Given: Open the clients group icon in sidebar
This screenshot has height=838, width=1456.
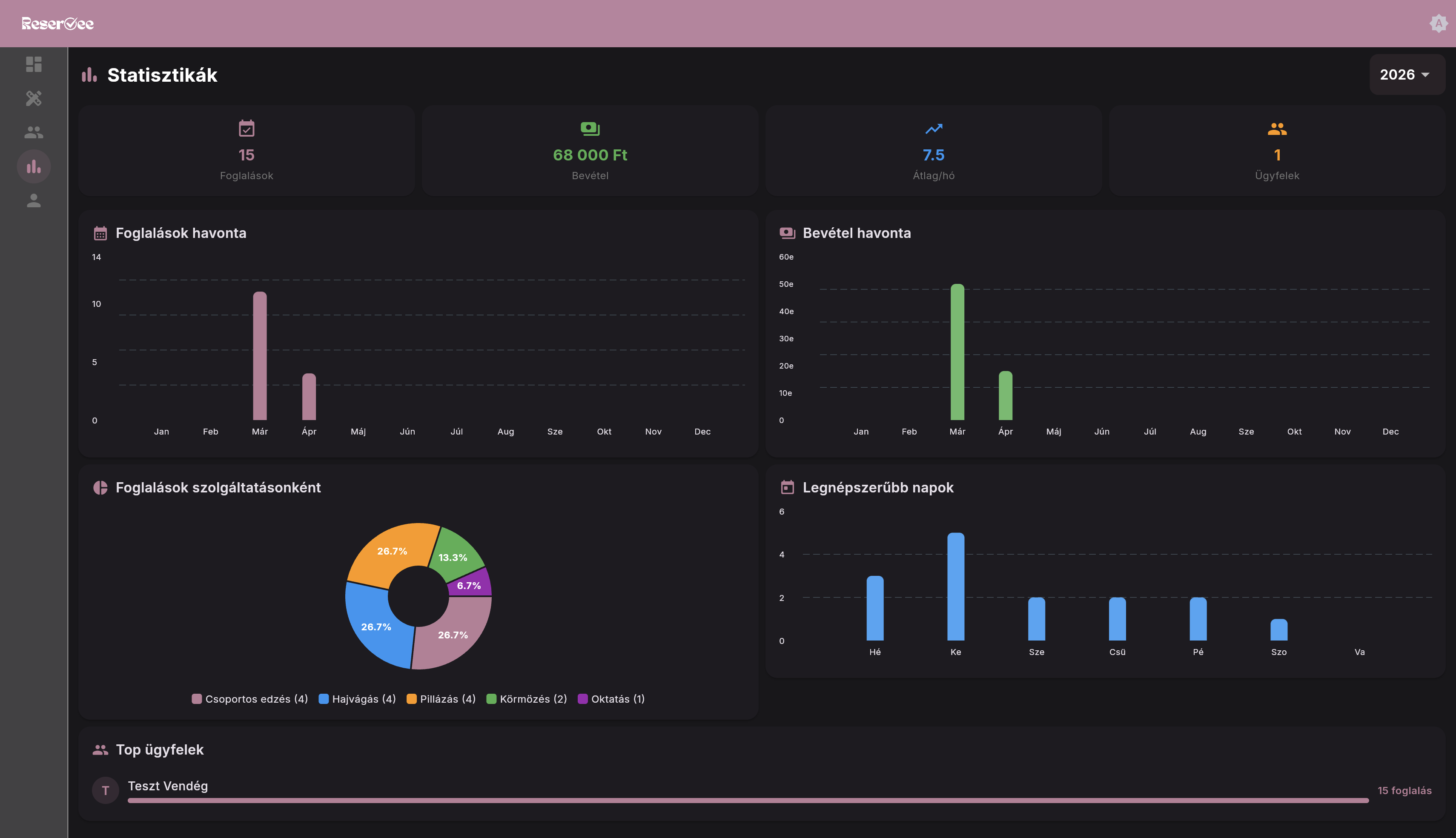Looking at the screenshot, I should pos(33,132).
